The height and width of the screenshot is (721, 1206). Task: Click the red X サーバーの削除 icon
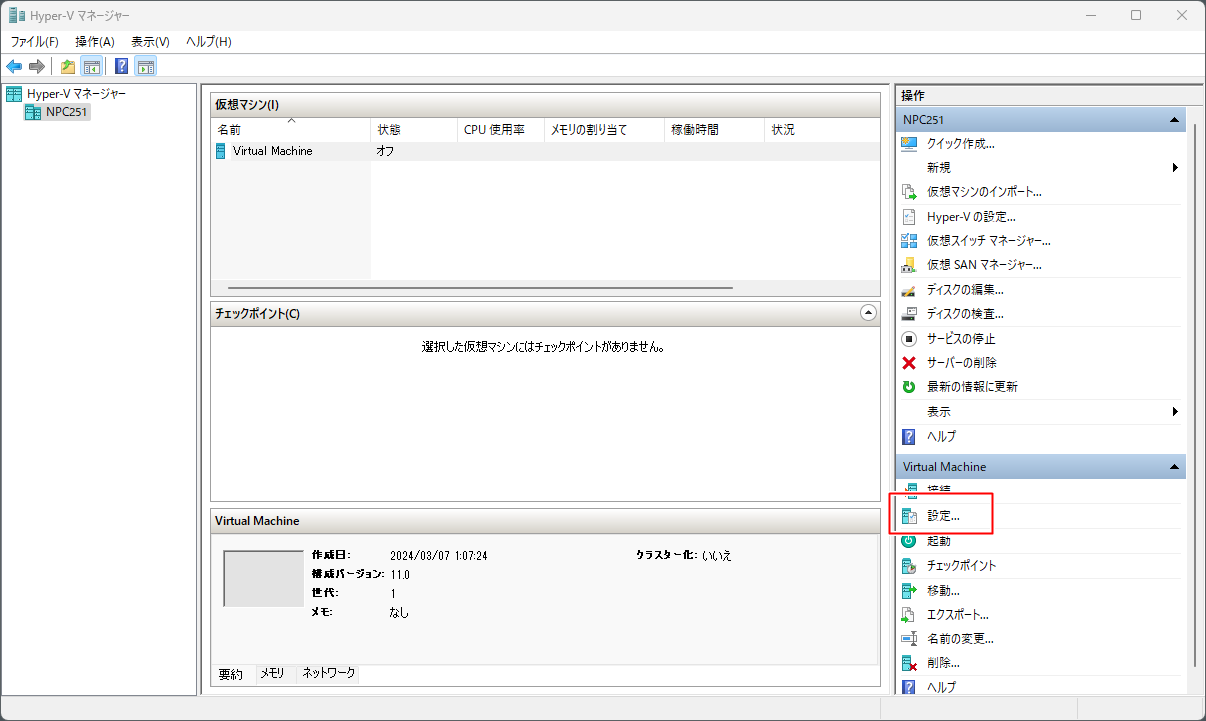coord(909,363)
